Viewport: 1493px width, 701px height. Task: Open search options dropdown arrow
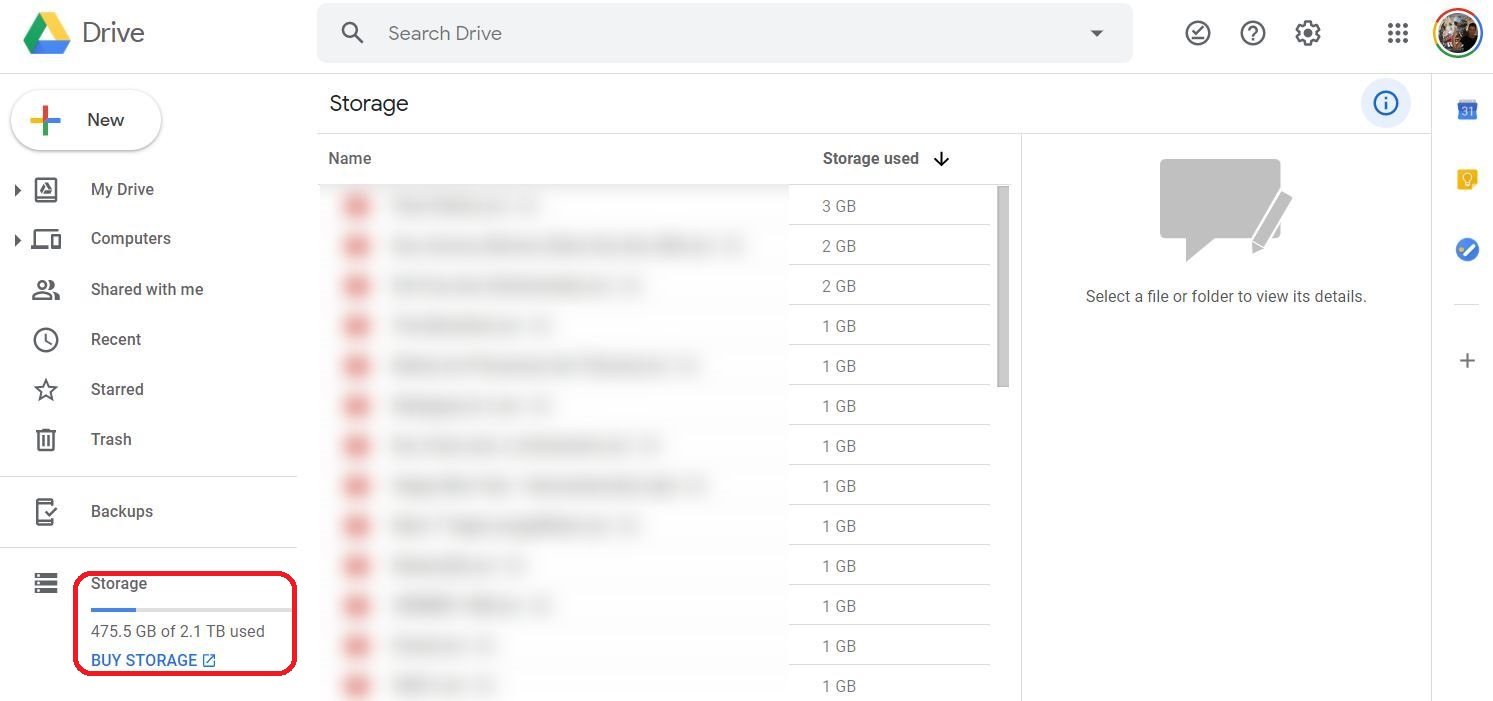coord(1097,33)
